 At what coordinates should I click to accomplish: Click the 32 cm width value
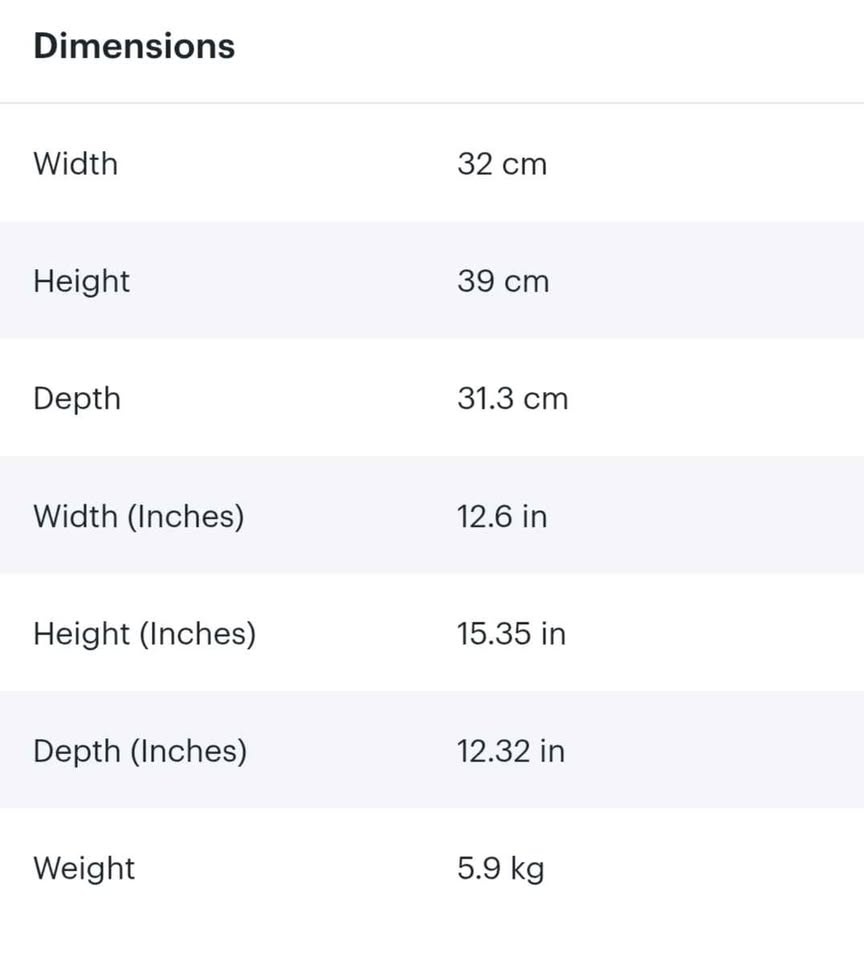point(502,163)
